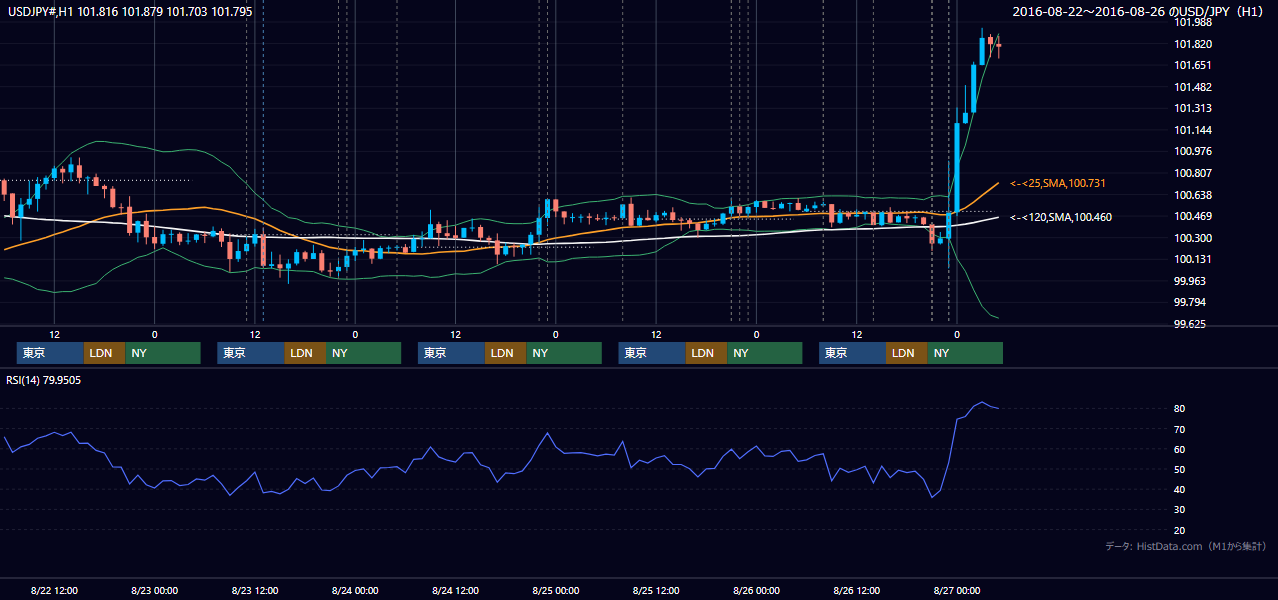
Task: Click price axis value 101.988
Action: [x=1193, y=23]
